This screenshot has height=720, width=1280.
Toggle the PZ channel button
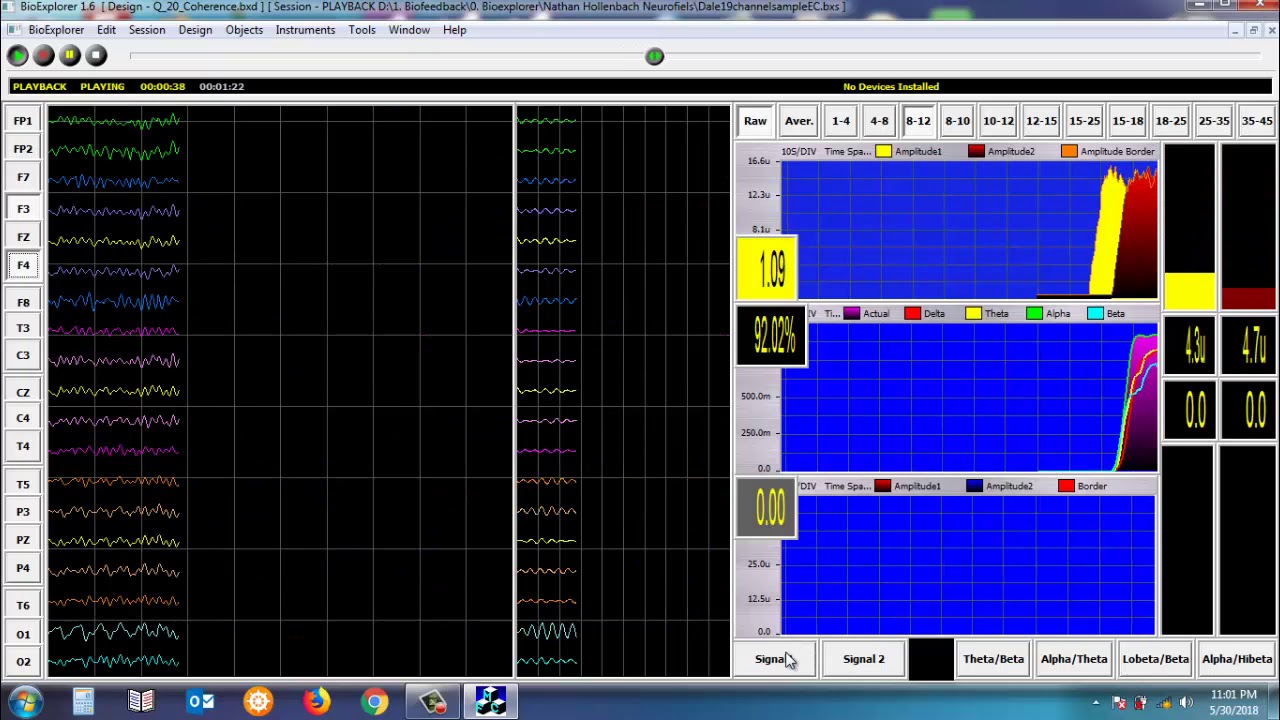click(23, 540)
